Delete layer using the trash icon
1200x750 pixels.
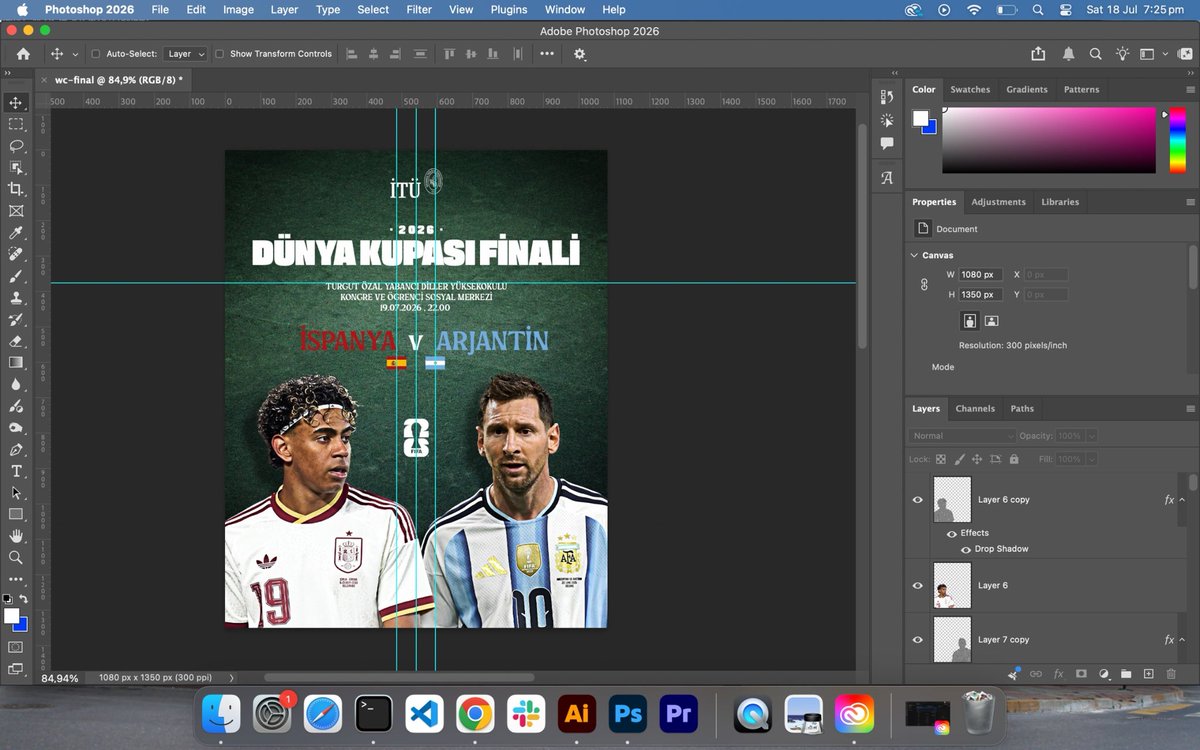[1171, 674]
